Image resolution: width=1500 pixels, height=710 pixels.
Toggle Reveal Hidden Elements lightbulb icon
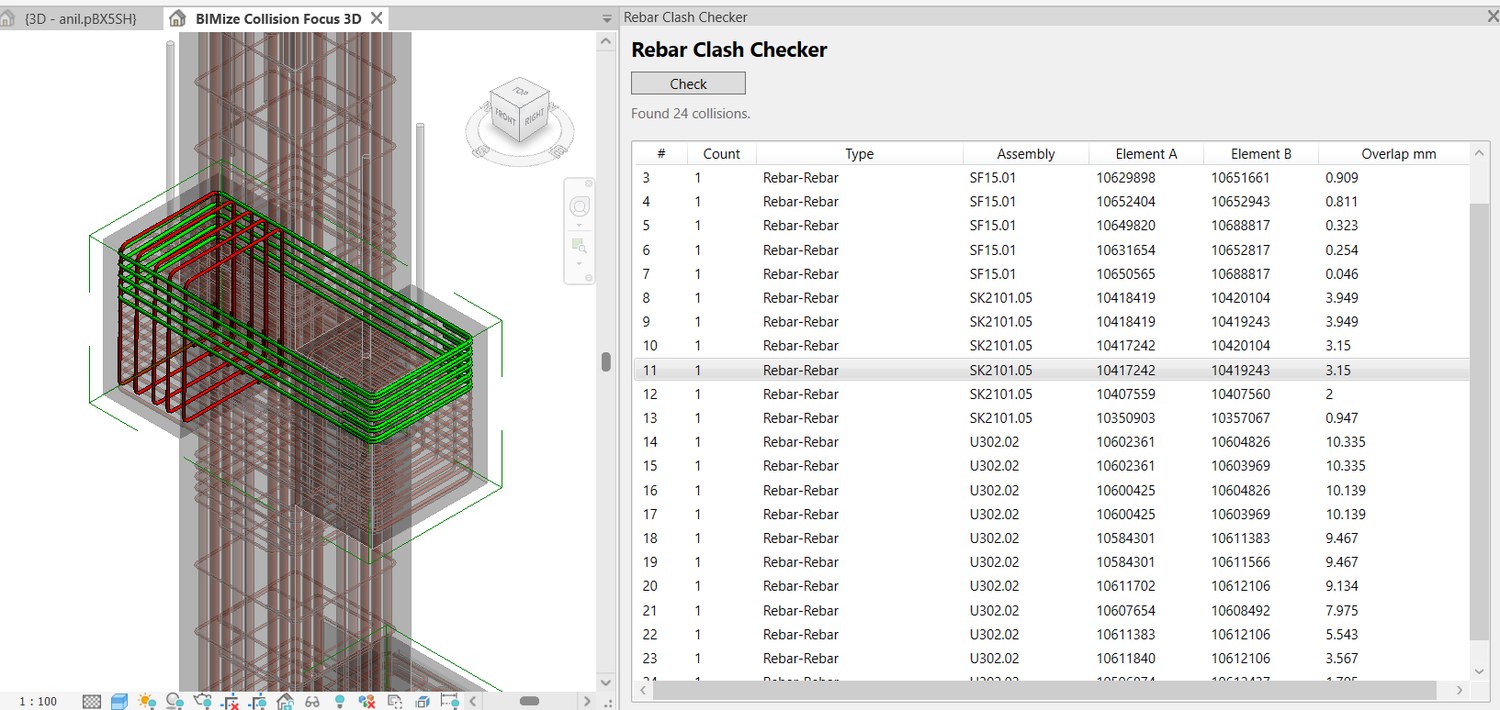coord(340,701)
